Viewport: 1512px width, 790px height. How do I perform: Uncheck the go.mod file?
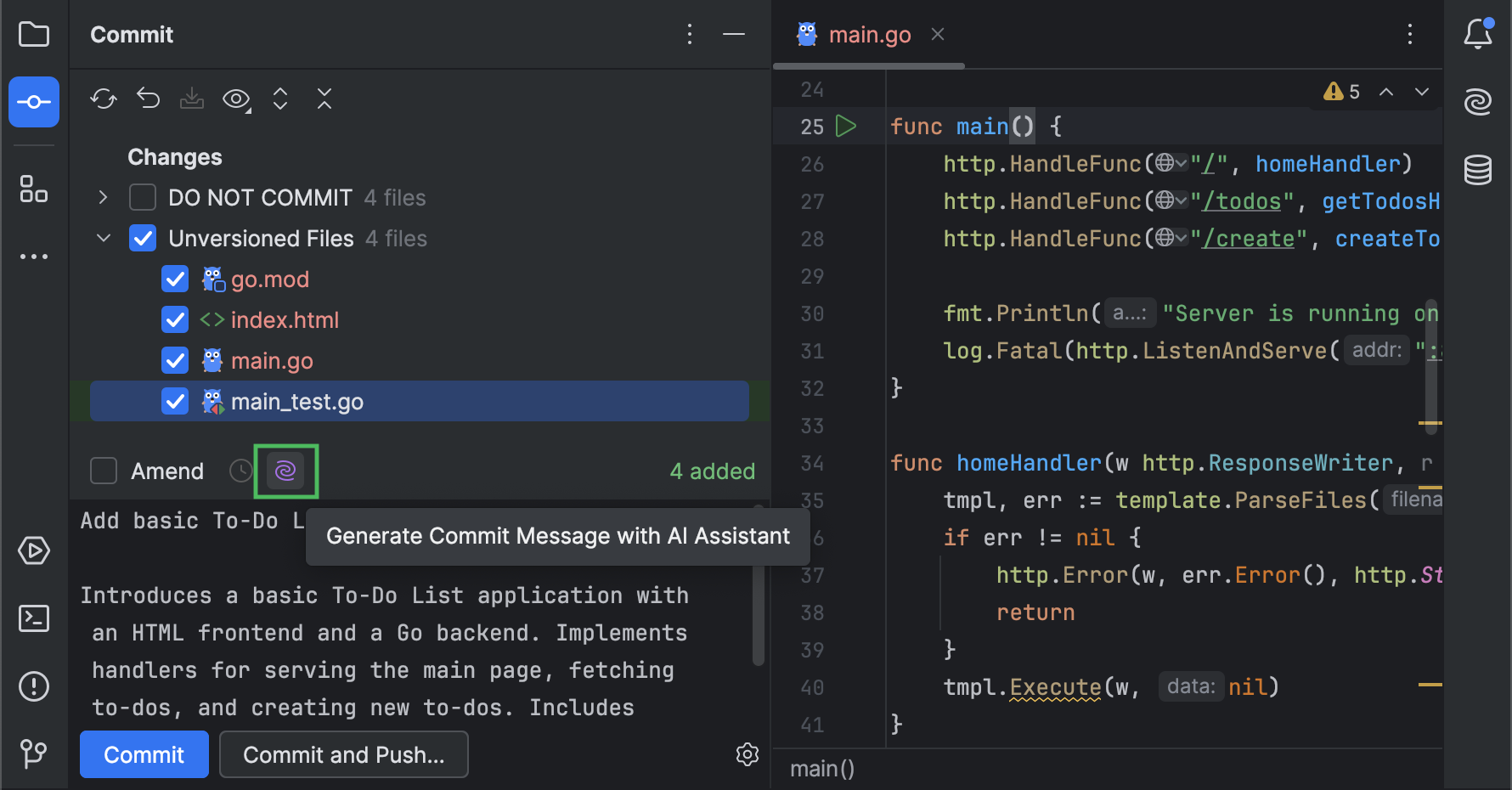174,279
